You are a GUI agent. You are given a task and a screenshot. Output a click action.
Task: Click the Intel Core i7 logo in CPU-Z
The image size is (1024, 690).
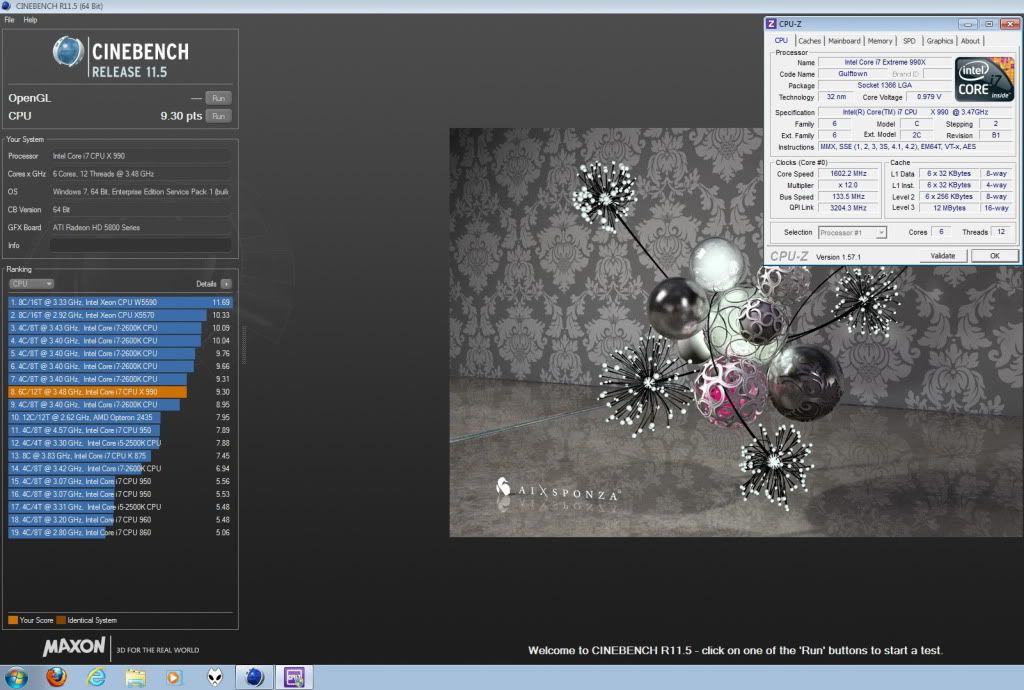tap(984, 79)
